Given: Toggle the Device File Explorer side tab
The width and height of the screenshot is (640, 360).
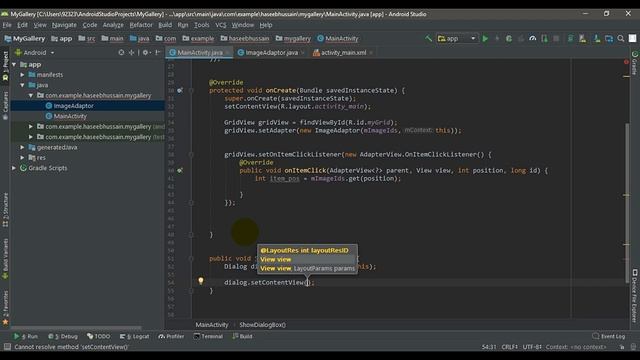Looking at the screenshot, I should click(635, 296).
